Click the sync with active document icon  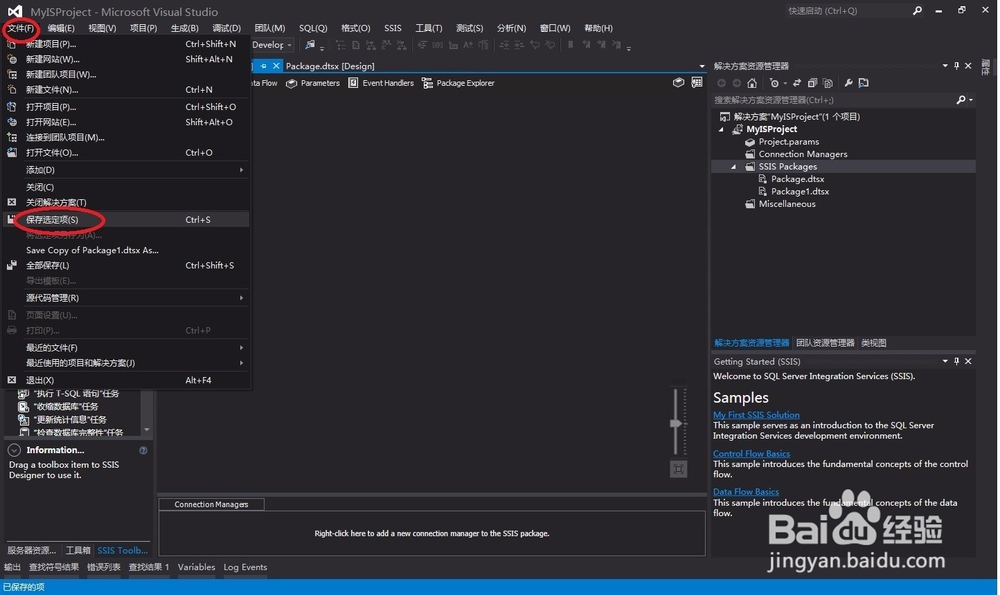tap(797, 83)
